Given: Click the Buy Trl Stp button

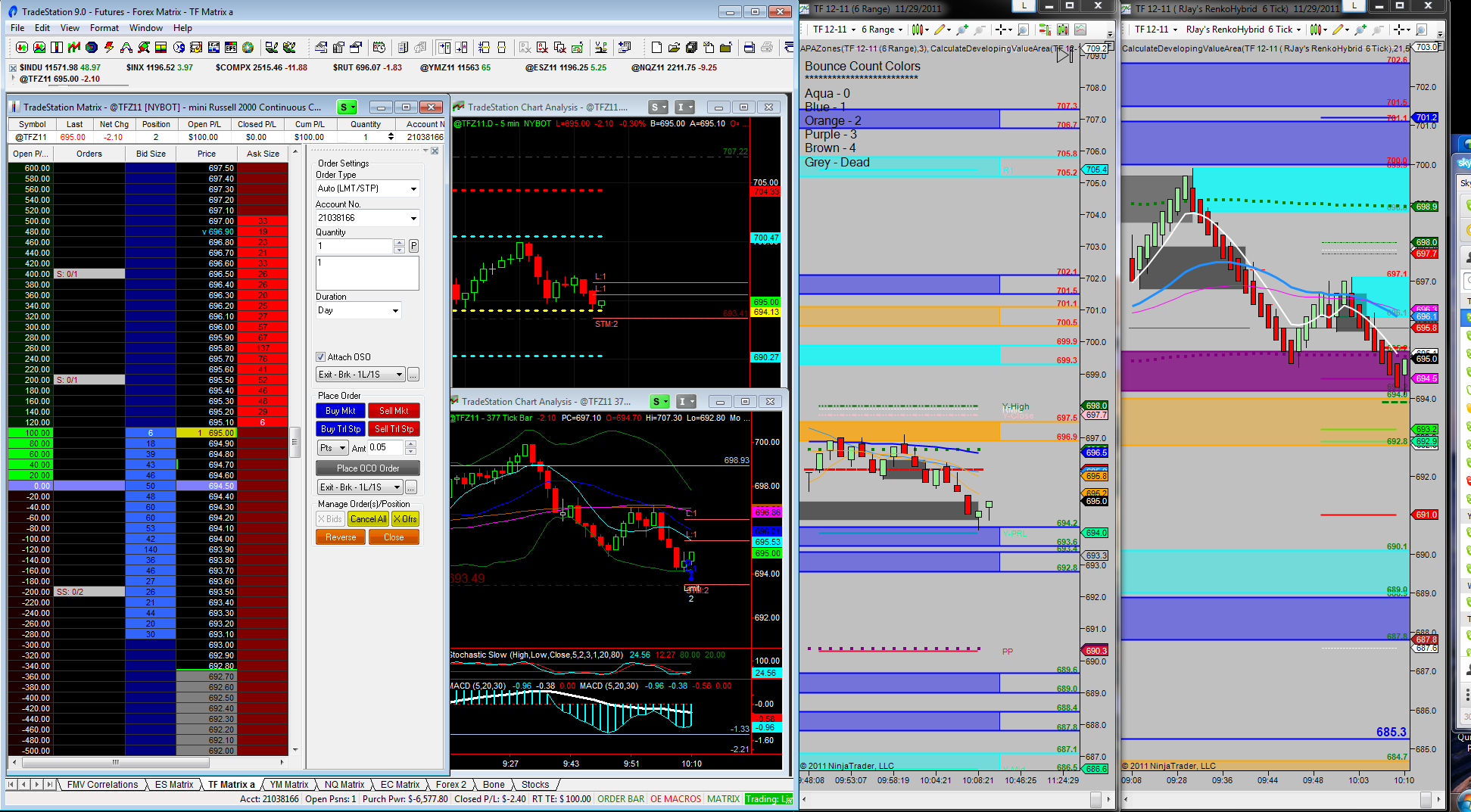Looking at the screenshot, I should (341, 429).
